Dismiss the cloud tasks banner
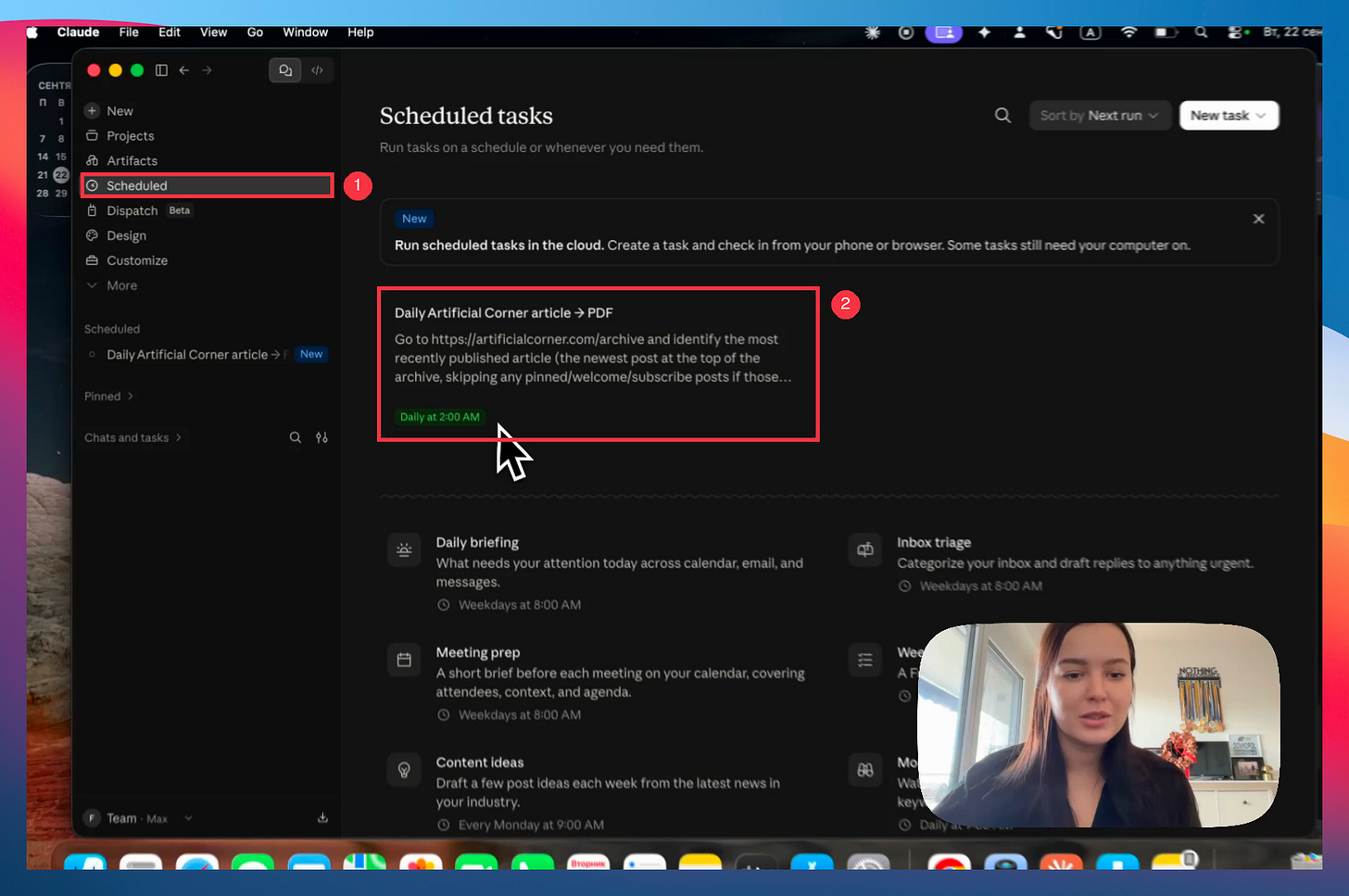The image size is (1349, 896). (1258, 219)
